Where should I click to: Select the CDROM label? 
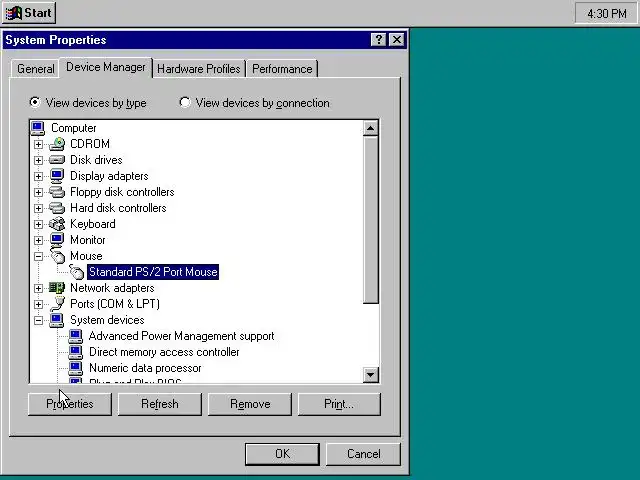pos(90,144)
